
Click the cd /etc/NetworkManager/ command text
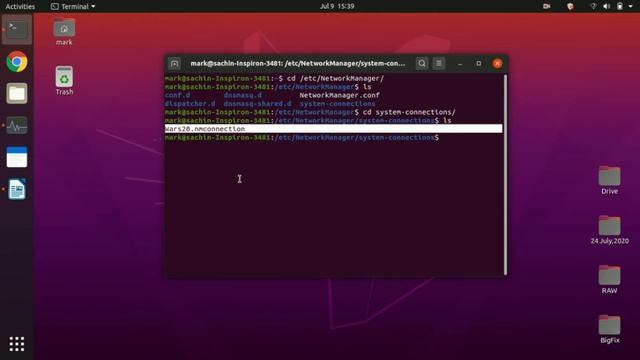pos(336,78)
